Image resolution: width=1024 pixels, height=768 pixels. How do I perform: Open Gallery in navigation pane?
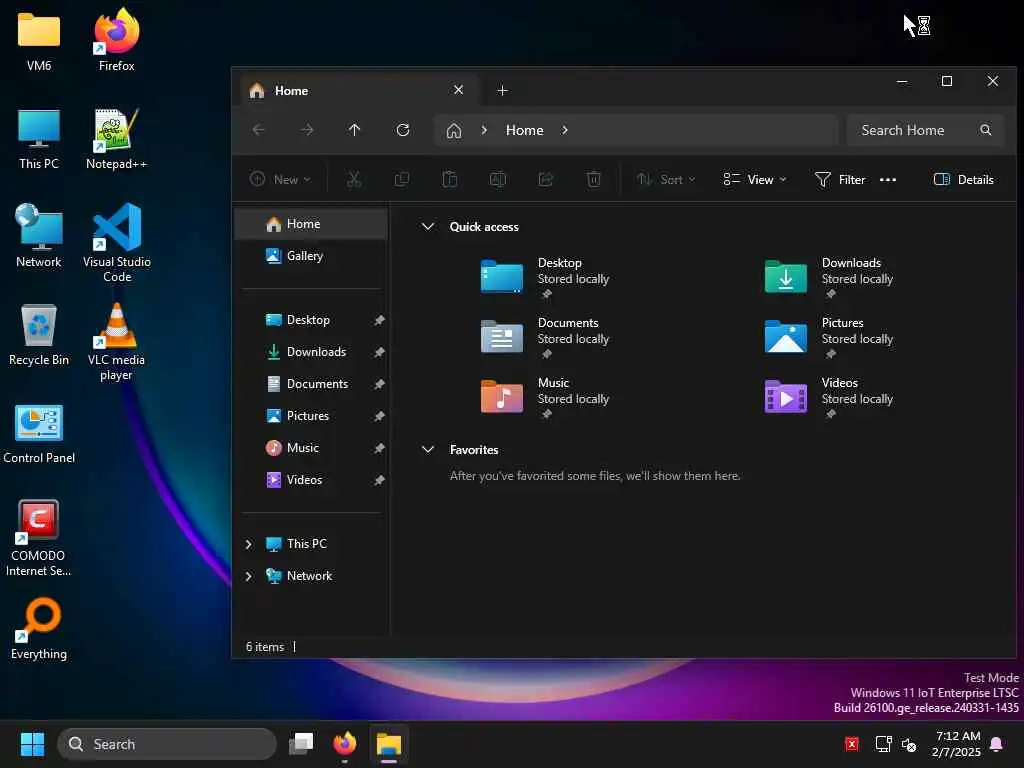311,256
